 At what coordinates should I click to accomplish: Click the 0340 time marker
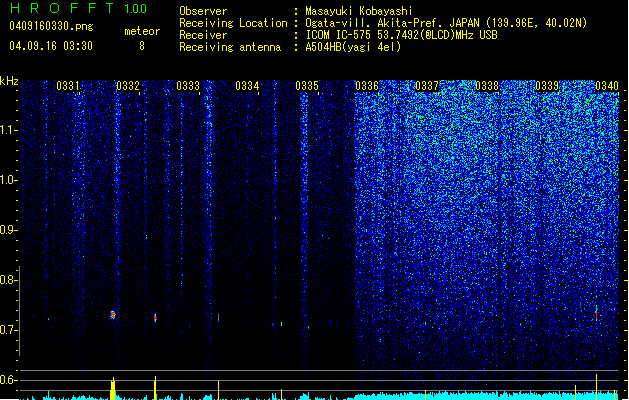607,86
